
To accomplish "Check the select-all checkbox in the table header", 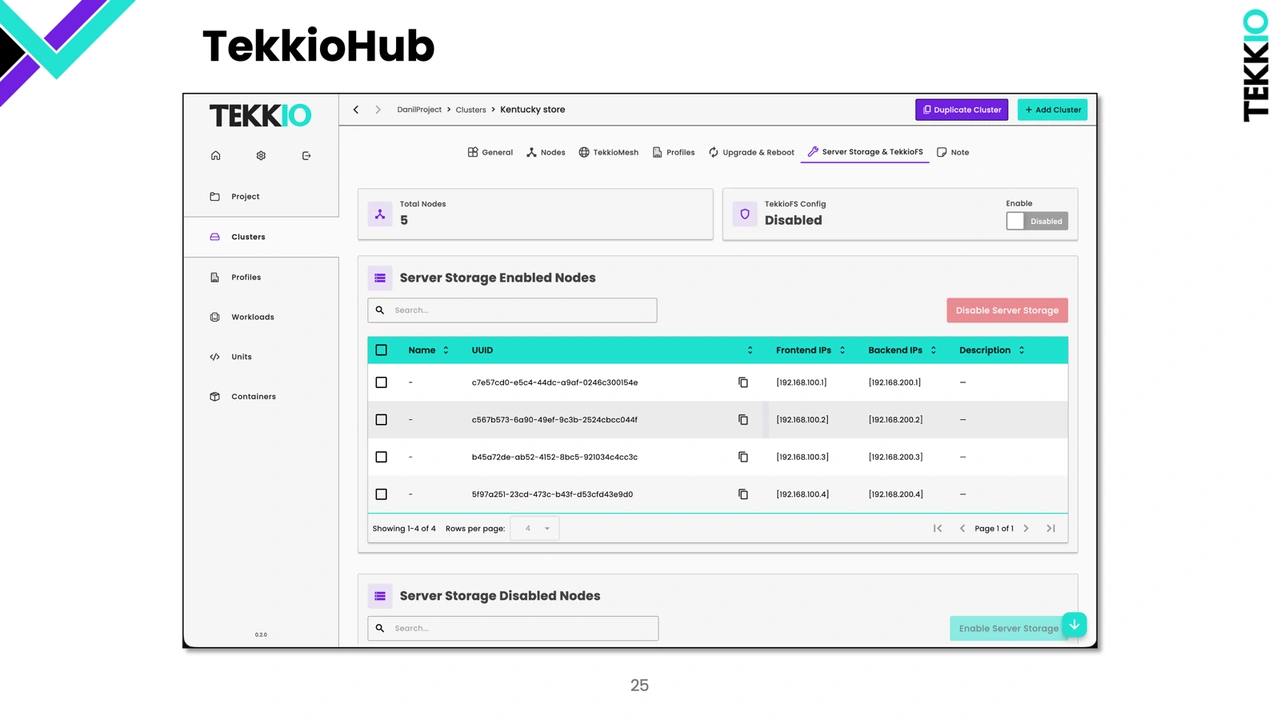I will point(381,350).
